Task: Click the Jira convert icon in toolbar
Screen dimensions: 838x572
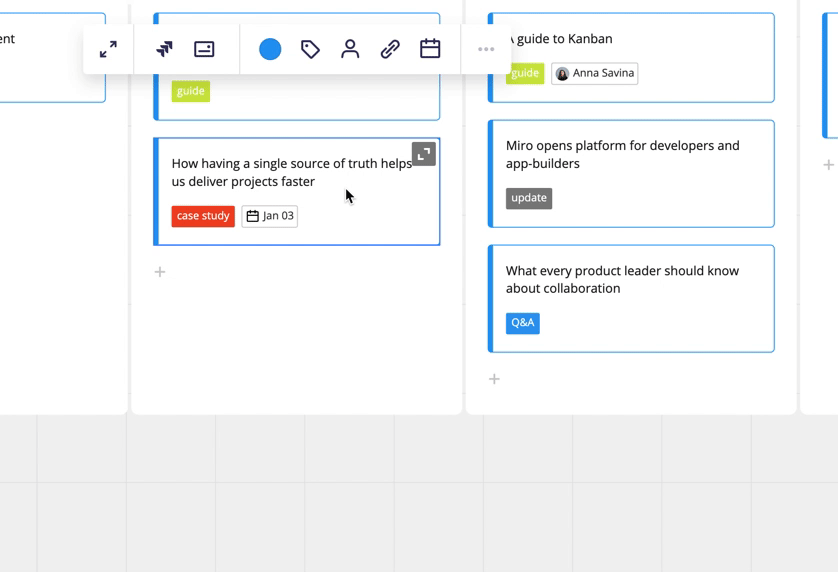Action: [164, 49]
